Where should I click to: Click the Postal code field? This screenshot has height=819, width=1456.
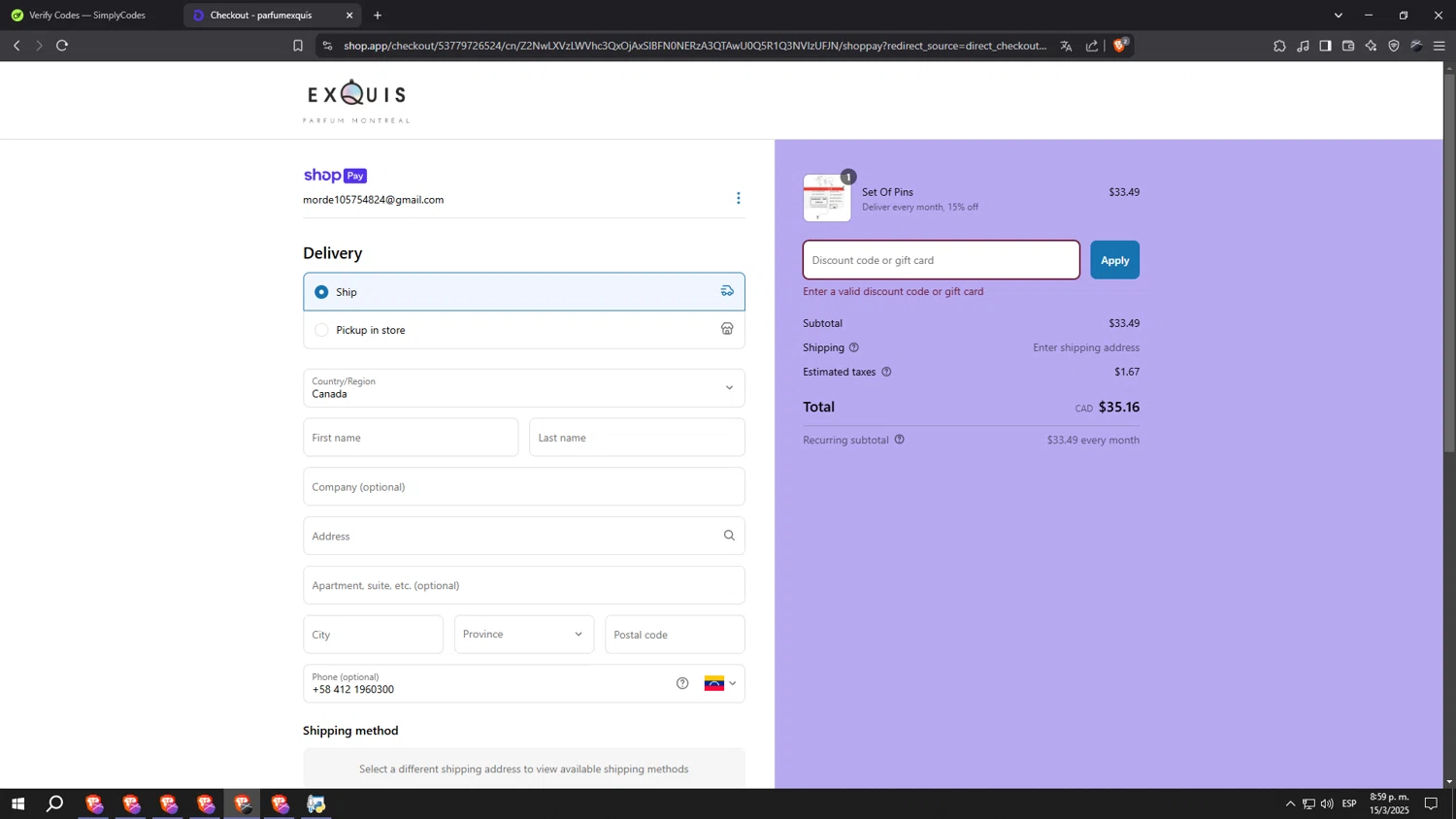(675, 635)
